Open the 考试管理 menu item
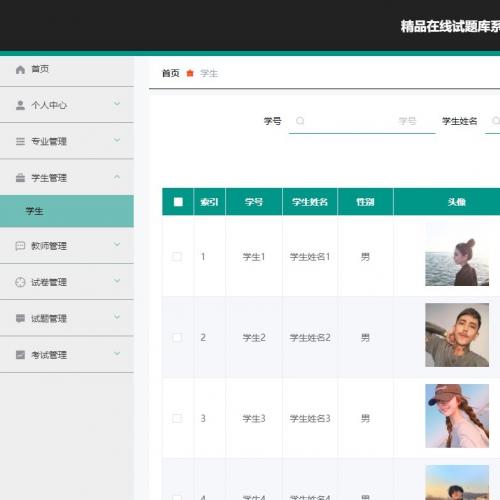Screen dimensions: 500x500 [x=67, y=355]
